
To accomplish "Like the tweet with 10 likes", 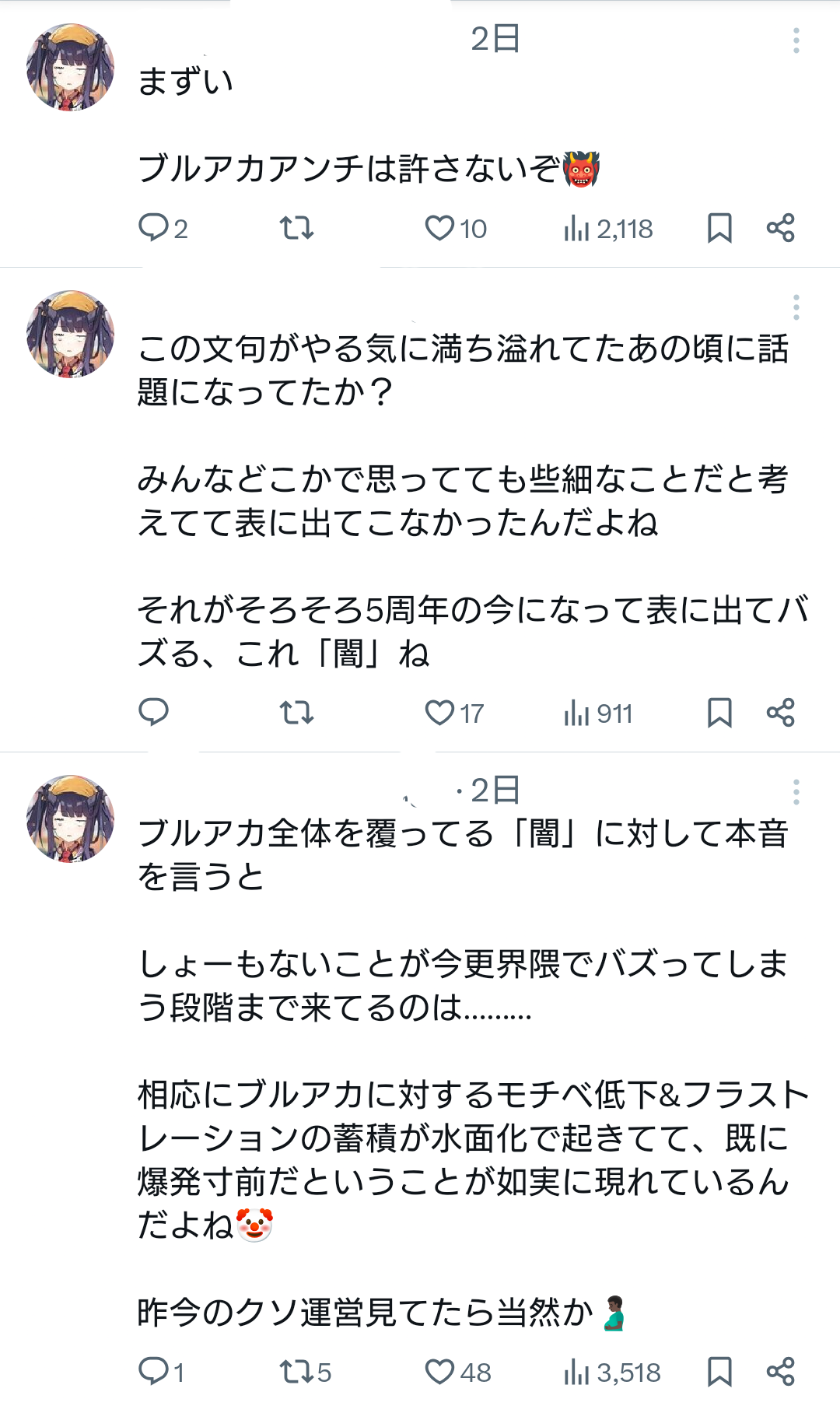I will click(x=439, y=228).
